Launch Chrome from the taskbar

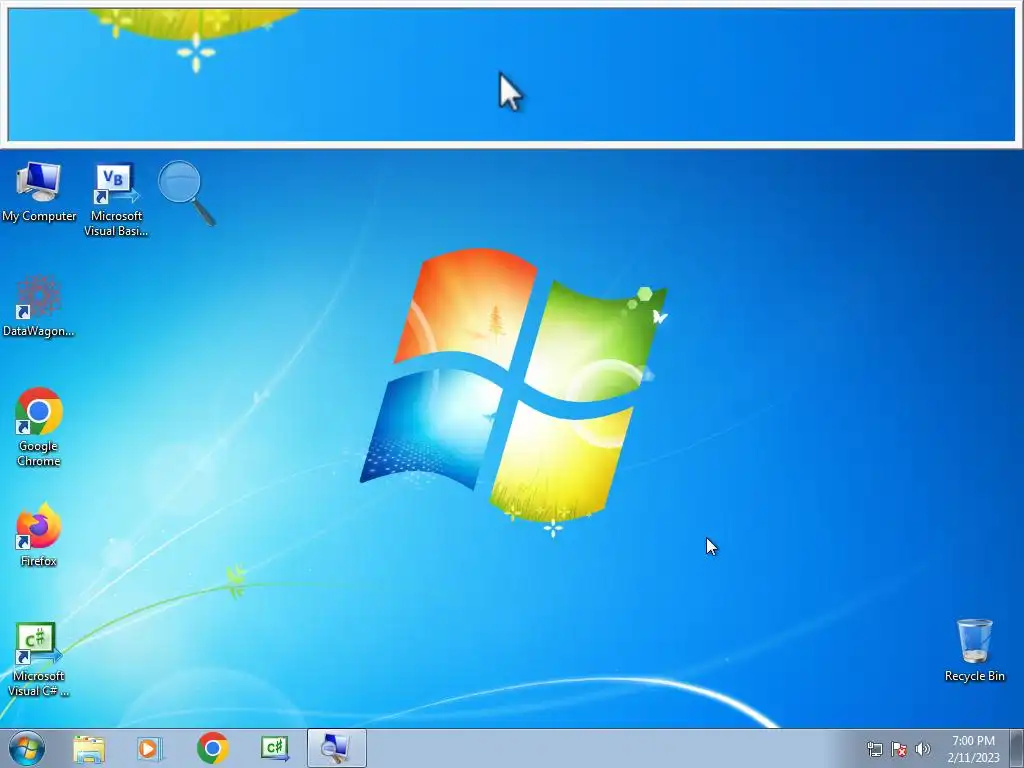(x=212, y=748)
